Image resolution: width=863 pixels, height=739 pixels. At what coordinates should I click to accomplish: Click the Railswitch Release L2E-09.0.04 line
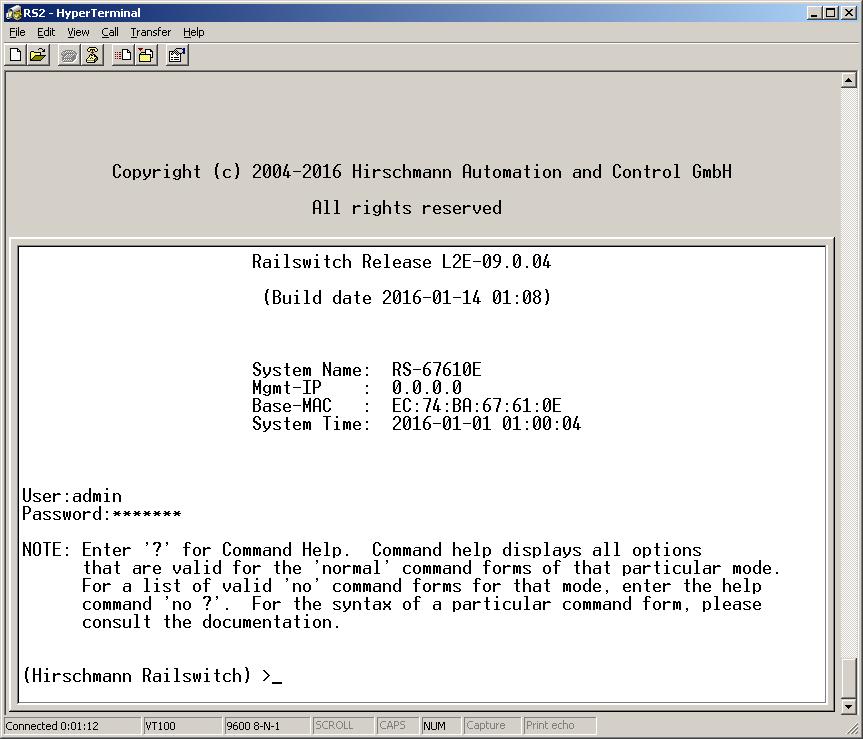click(401, 261)
